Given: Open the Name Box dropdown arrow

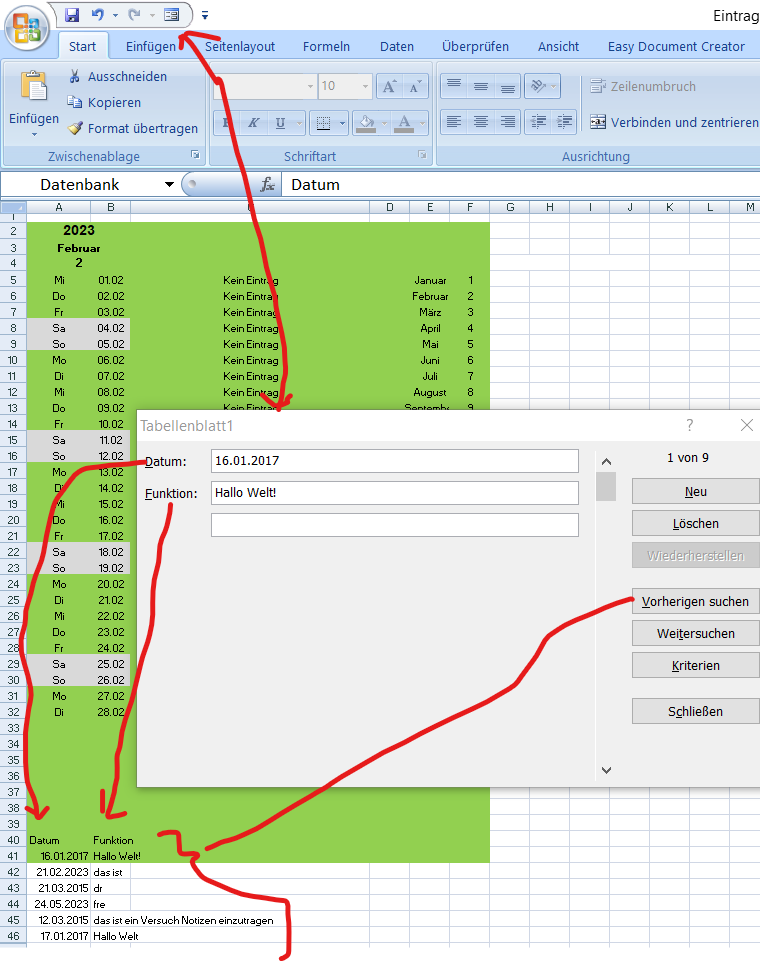Looking at the screenshot, I should point(169,185).
